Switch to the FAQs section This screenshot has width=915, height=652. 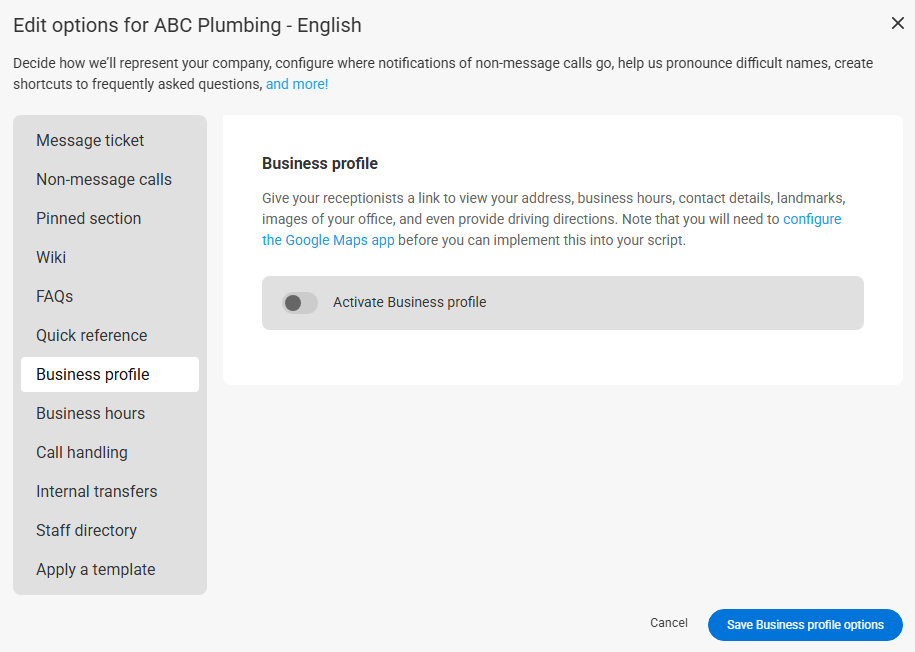[x=55, y=297]
